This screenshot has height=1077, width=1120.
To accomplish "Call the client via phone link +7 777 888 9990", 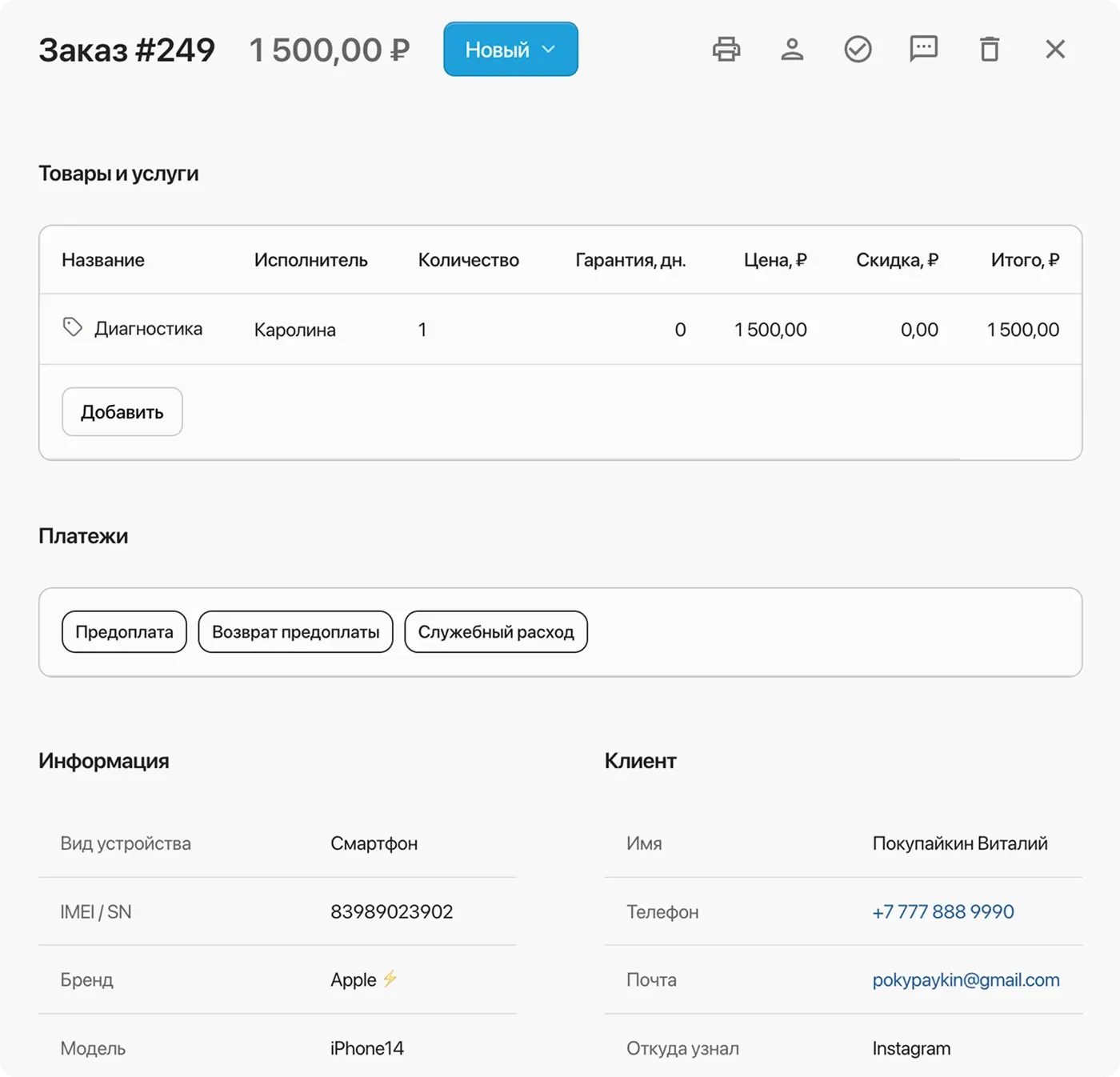I will [x=942, y=911].
